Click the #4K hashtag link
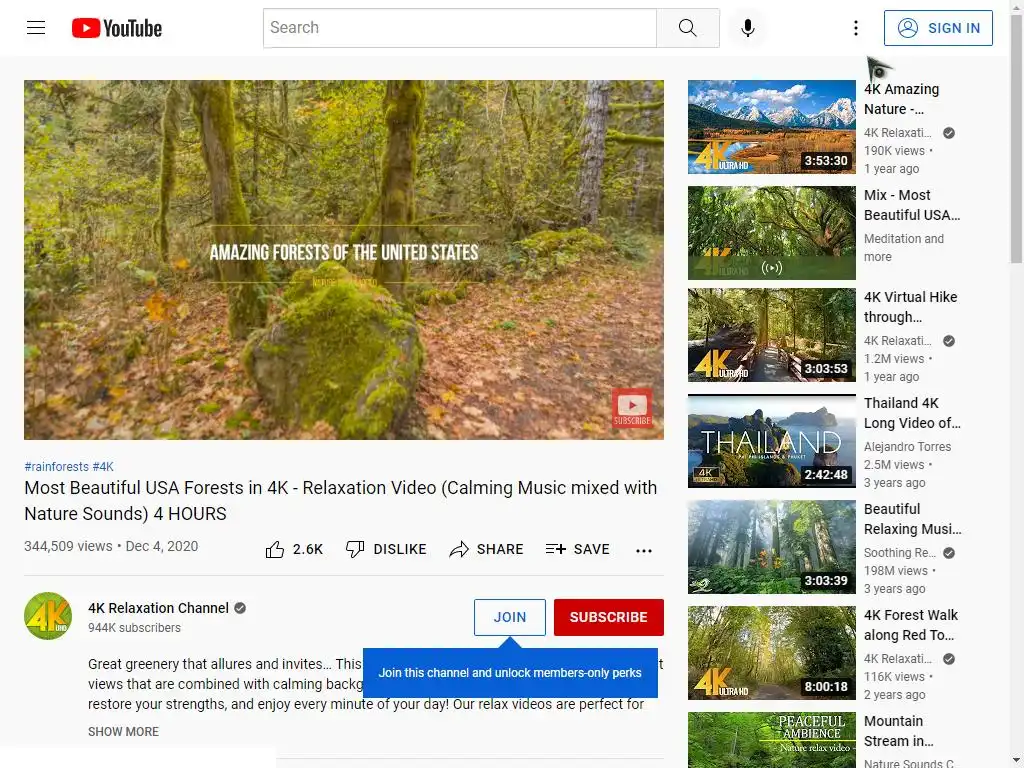 [x=103, y=466]
